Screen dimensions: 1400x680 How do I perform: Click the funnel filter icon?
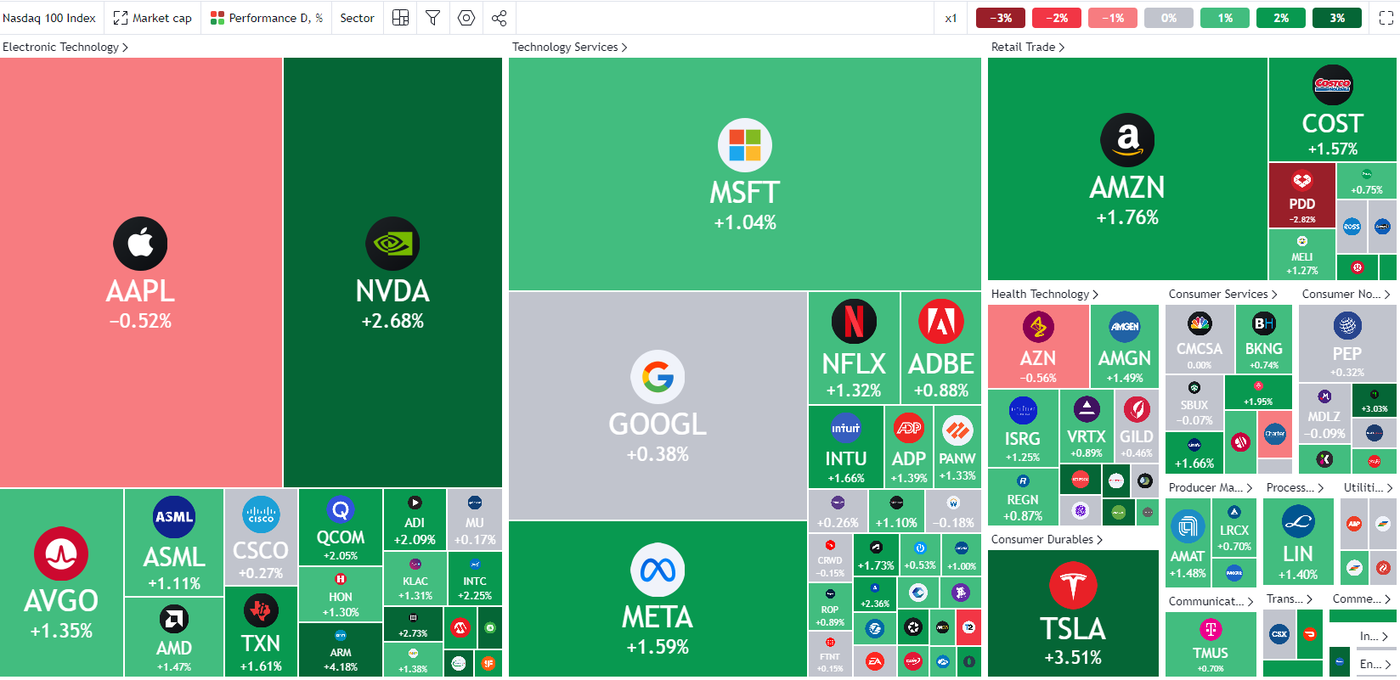432,18
